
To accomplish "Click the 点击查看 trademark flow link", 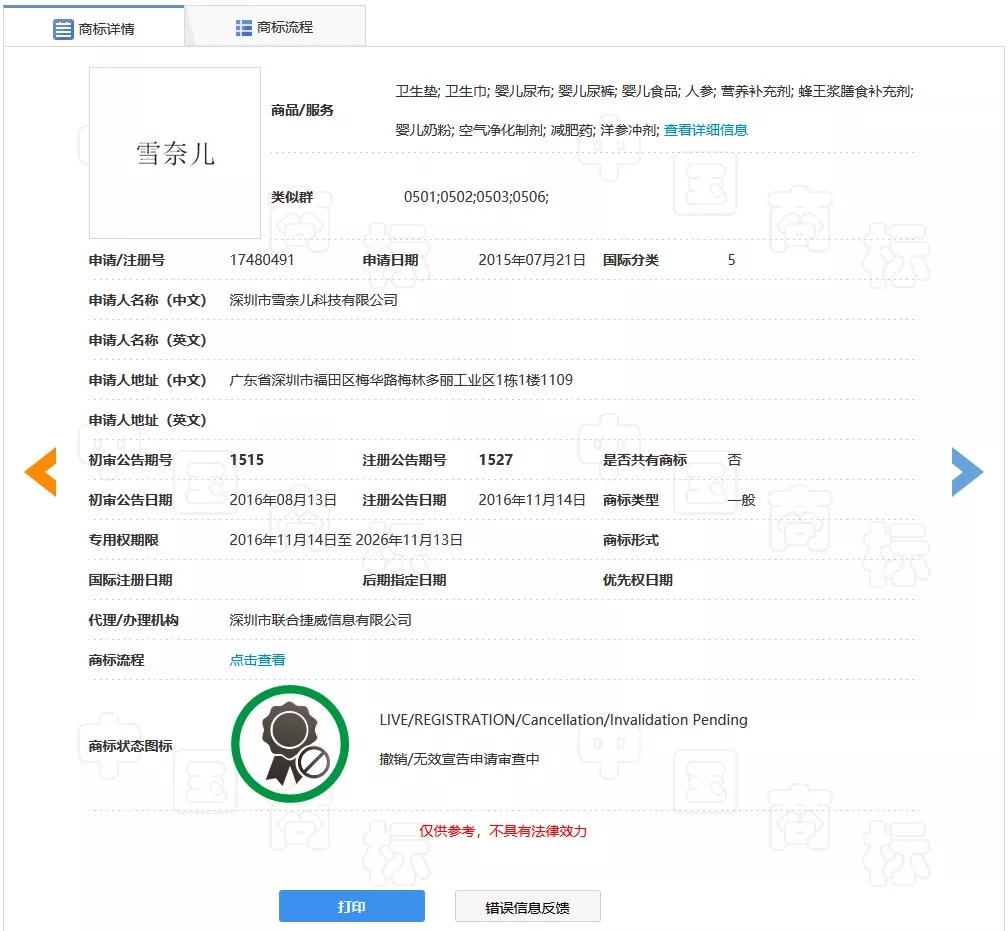I will (x=257, y=660).
